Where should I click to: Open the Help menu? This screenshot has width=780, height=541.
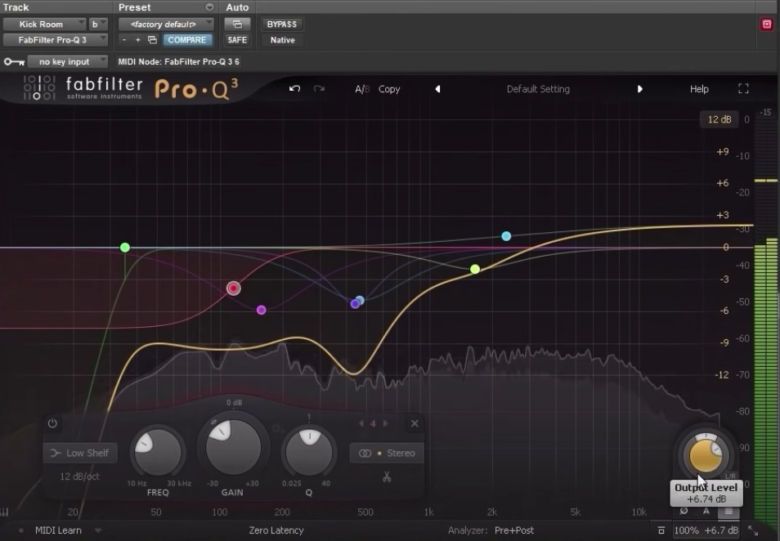[x=699, y=89]
